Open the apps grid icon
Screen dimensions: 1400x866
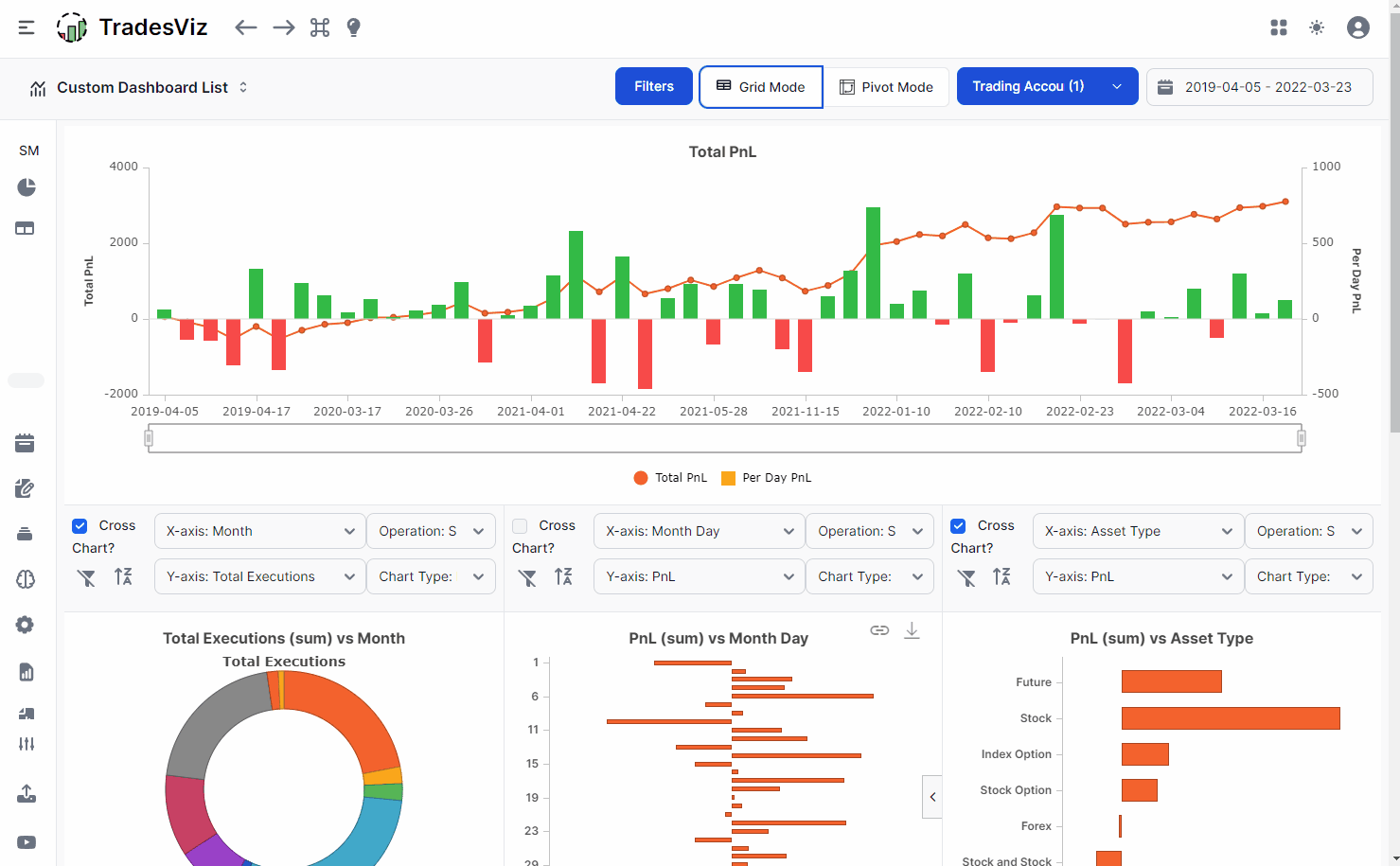[x=1279, y=27]
